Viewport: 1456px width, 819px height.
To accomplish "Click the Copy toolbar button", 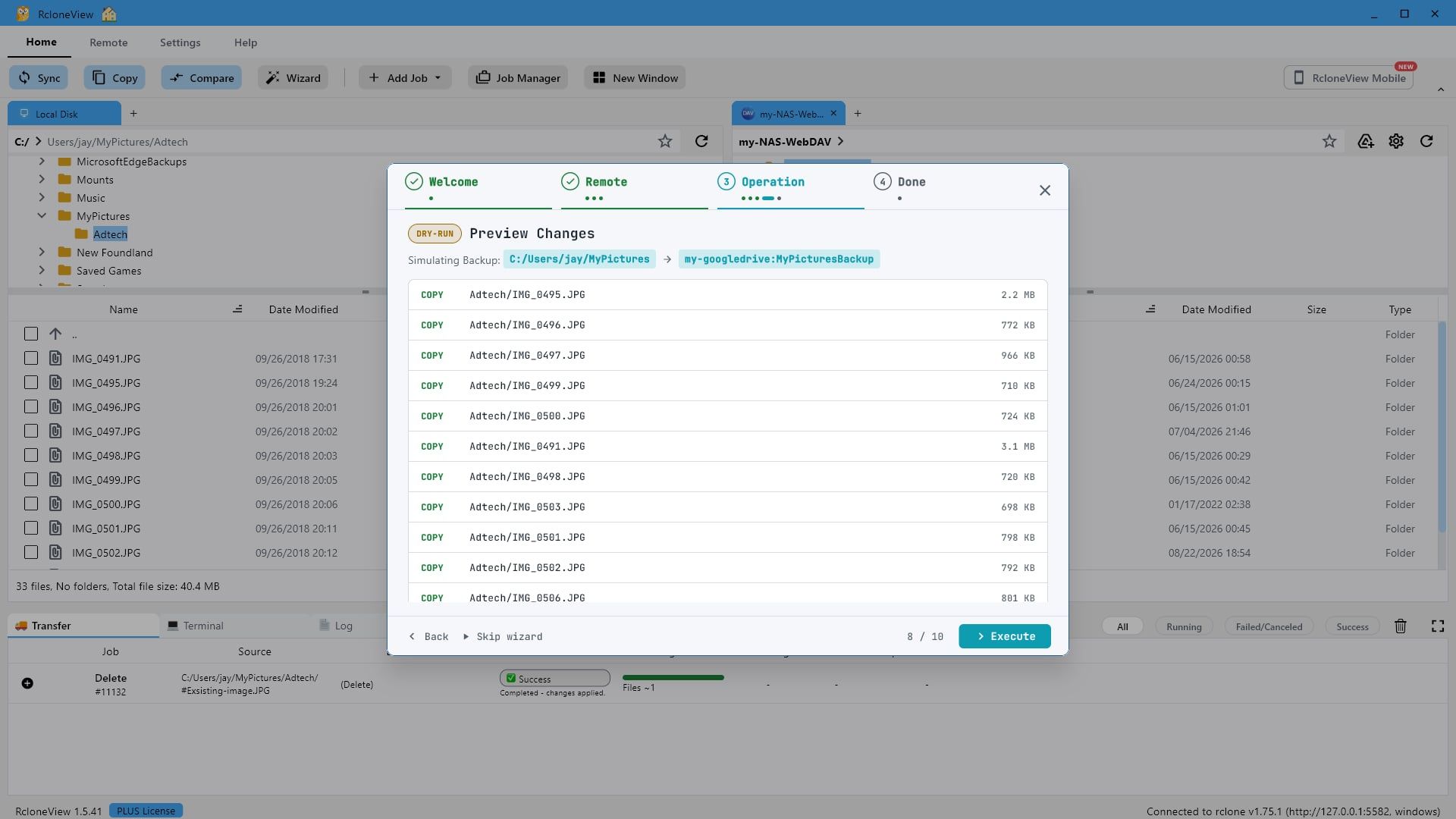I will pos(115,77).
